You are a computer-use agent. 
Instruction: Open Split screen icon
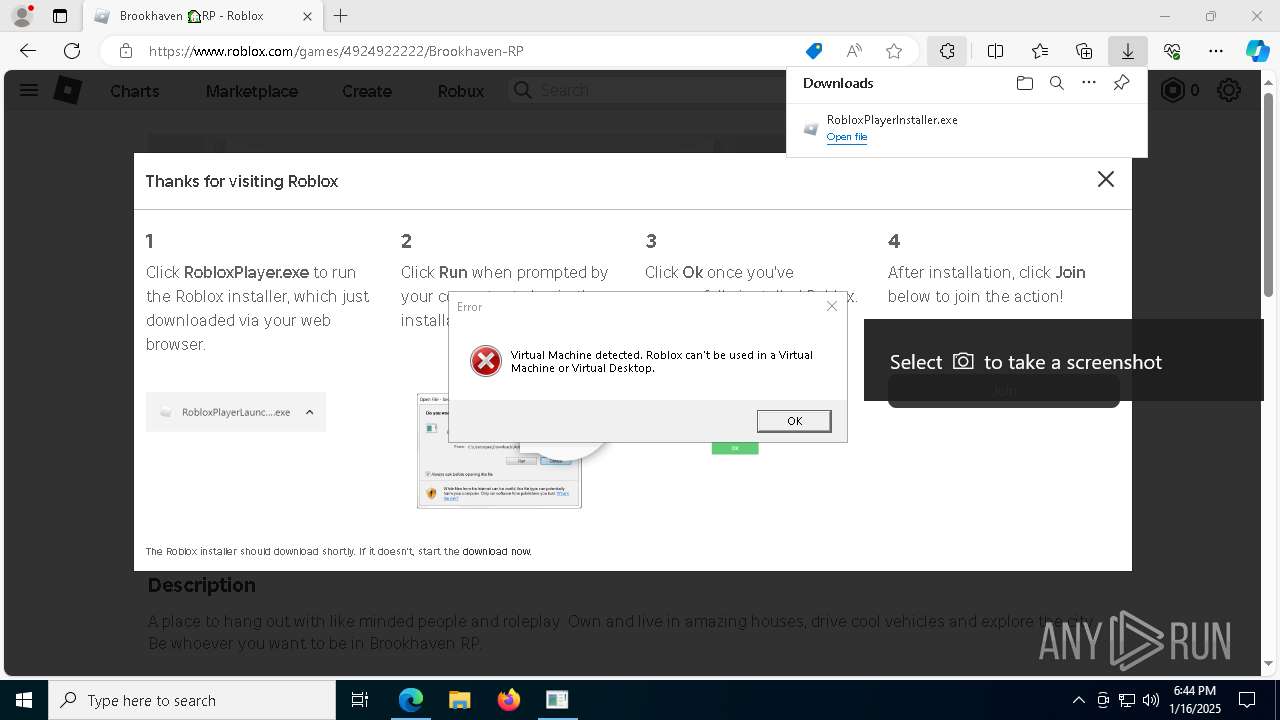click(995, 51)
